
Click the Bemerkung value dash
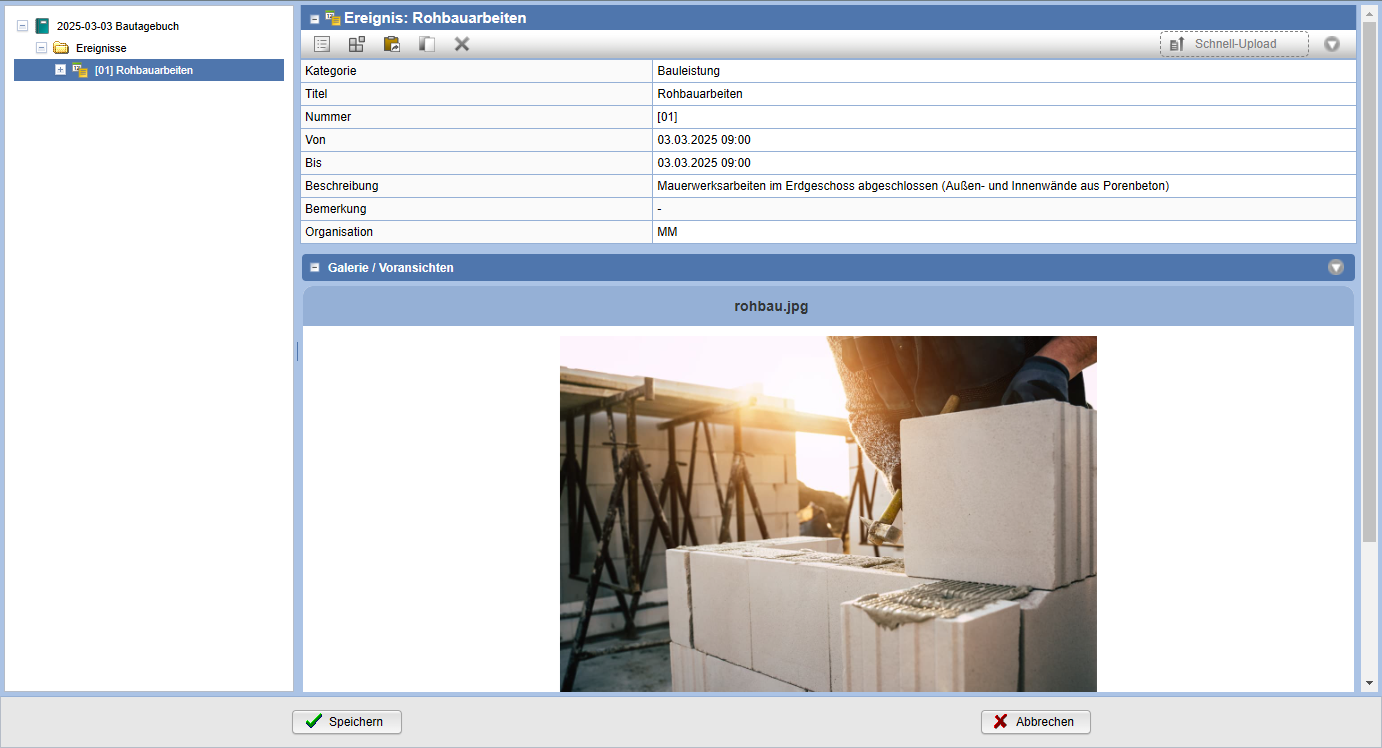pyautogui.click(x=659, y=209)
